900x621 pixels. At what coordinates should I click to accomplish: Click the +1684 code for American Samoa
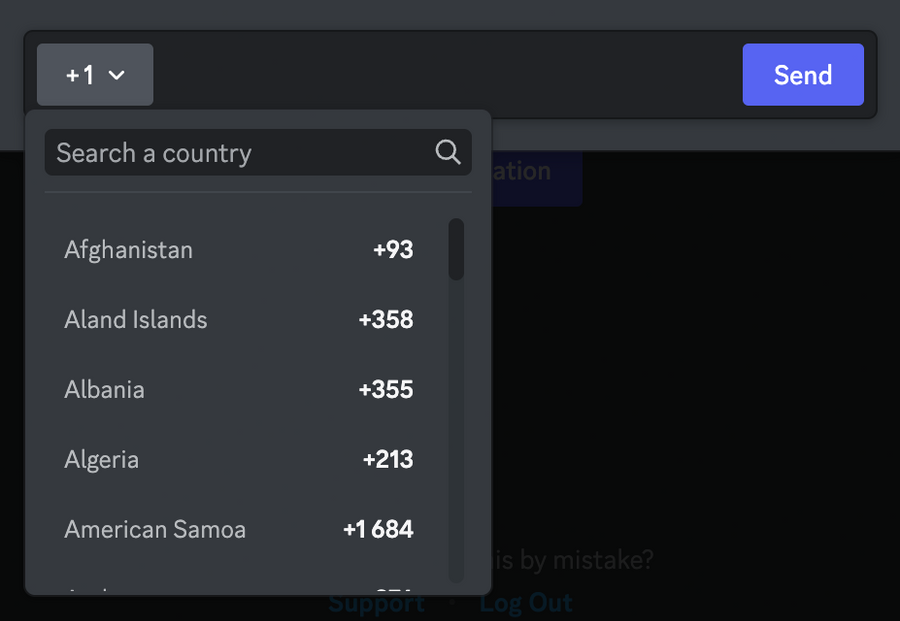(x=378, y=529)
